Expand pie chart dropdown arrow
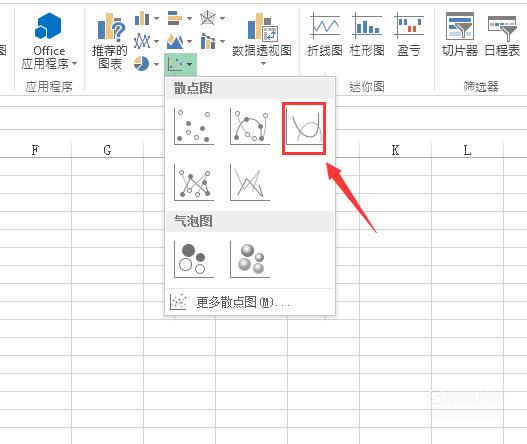Viewport: 527px width, 444px height. [x=157, y=64]
